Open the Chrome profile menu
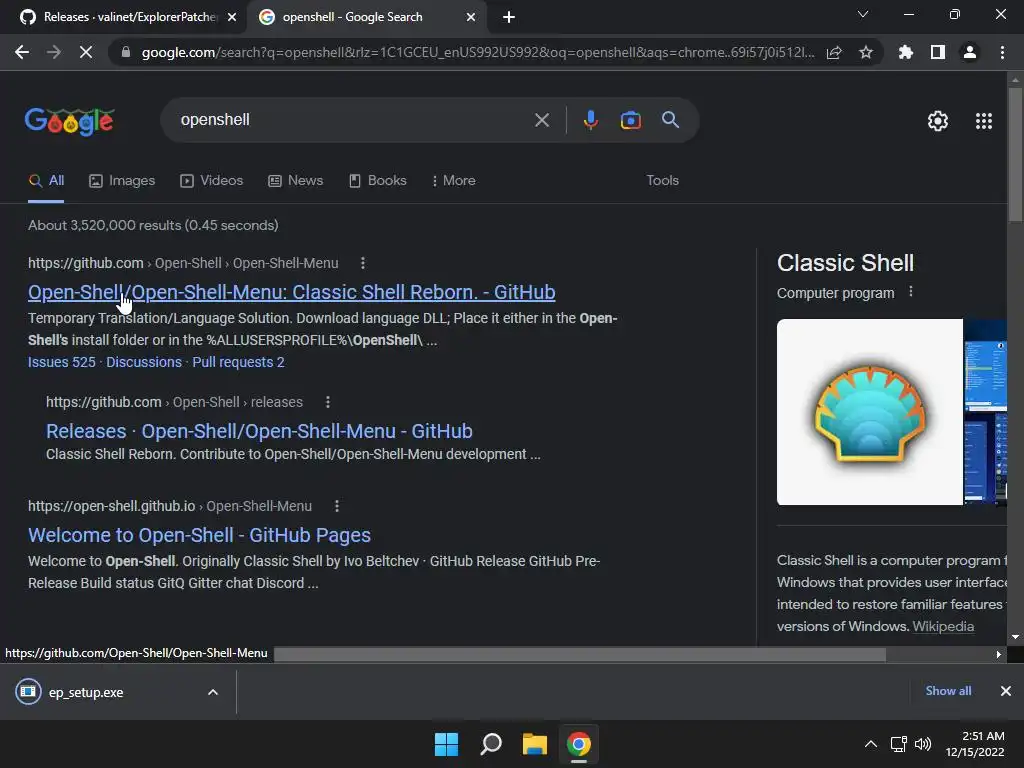This screenshot has height=768, width=1024. (x=970, y=52)
